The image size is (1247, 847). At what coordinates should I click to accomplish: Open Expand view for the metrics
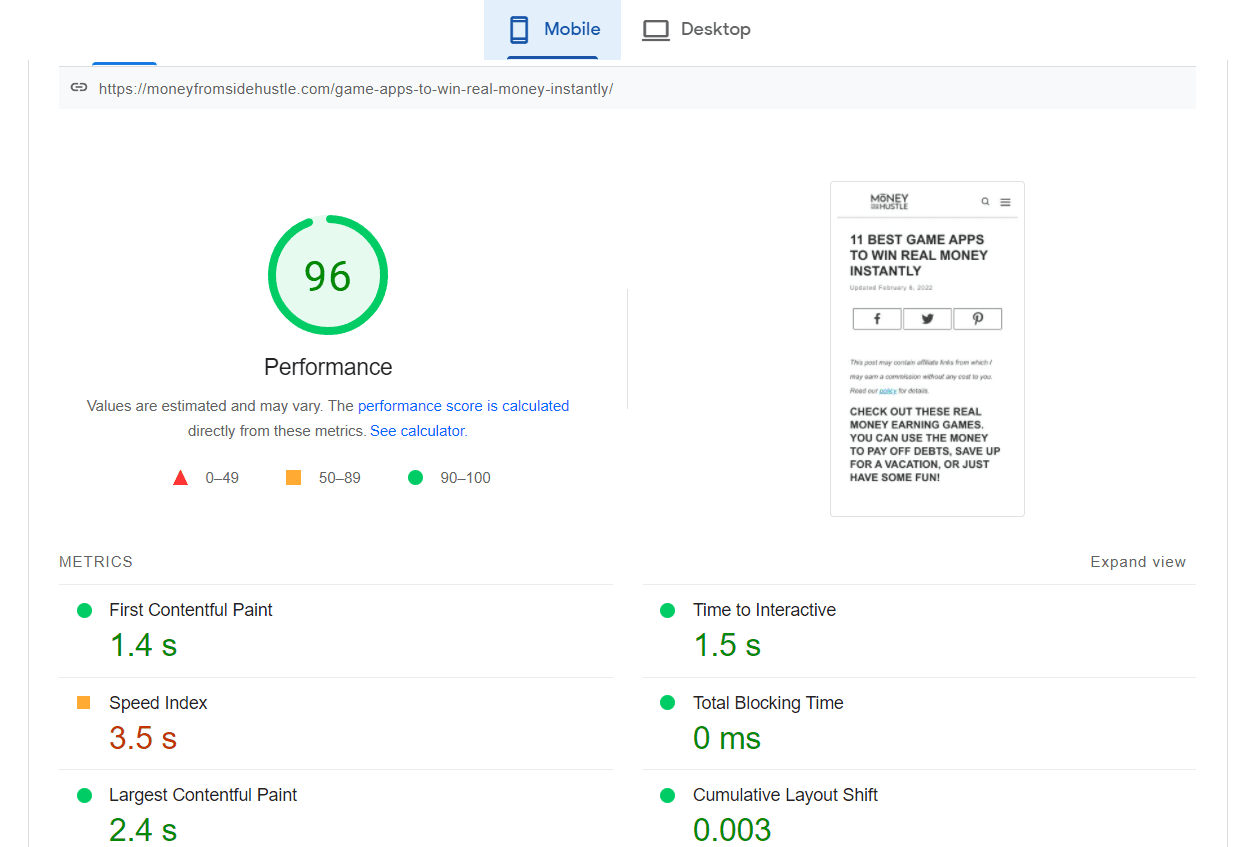click(x=1138, y=561)
